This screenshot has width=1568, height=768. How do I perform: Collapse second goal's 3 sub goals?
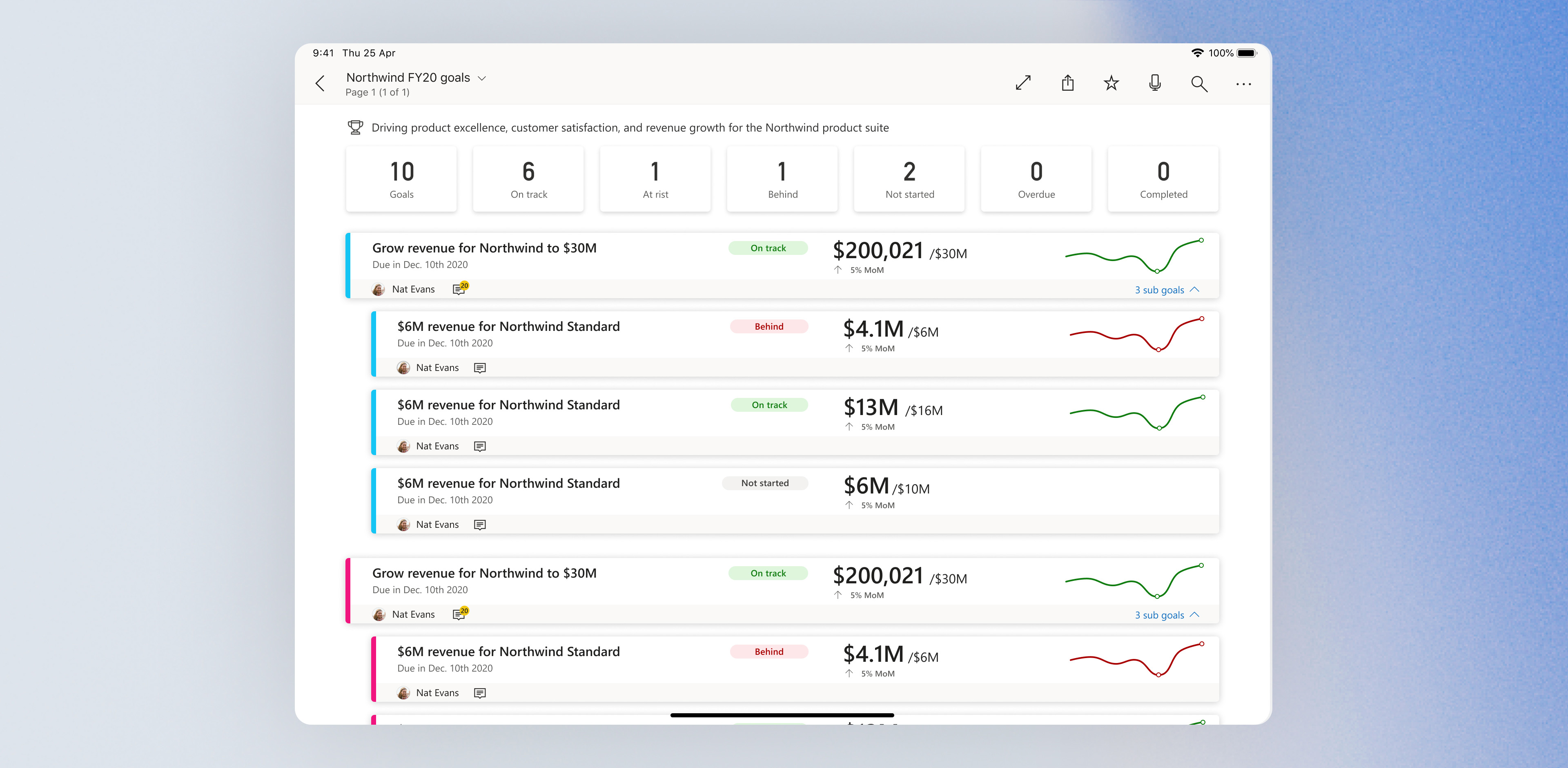(x=1166, y=615)
